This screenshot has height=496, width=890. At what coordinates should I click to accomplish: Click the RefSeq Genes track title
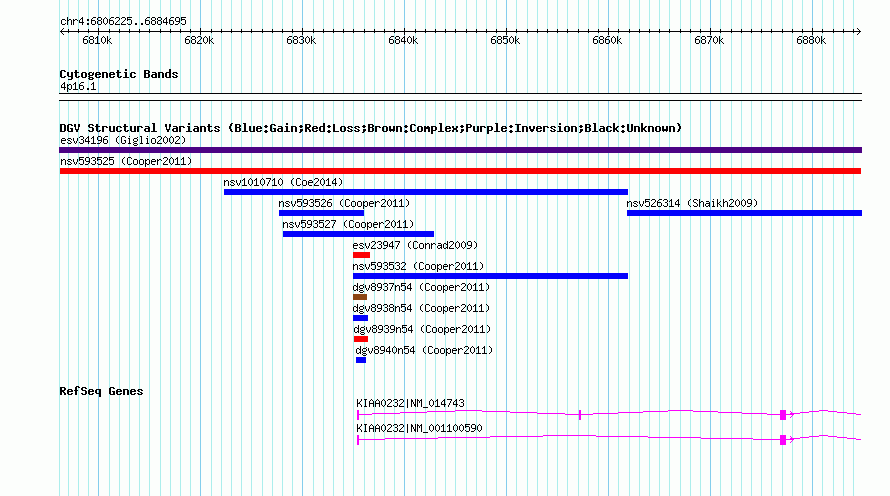click(101, 391)
